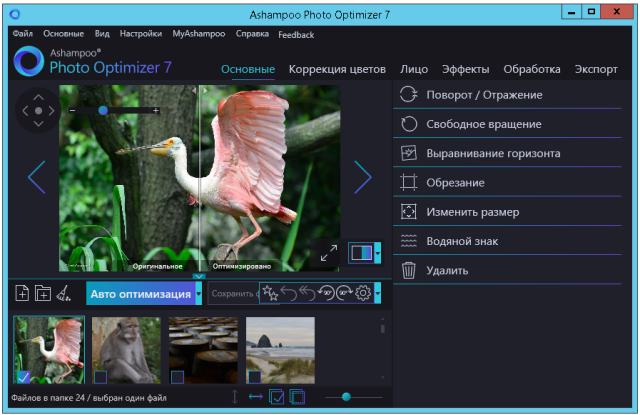
Task: Switch to Эффекты tab
Action: pos(466,69)
